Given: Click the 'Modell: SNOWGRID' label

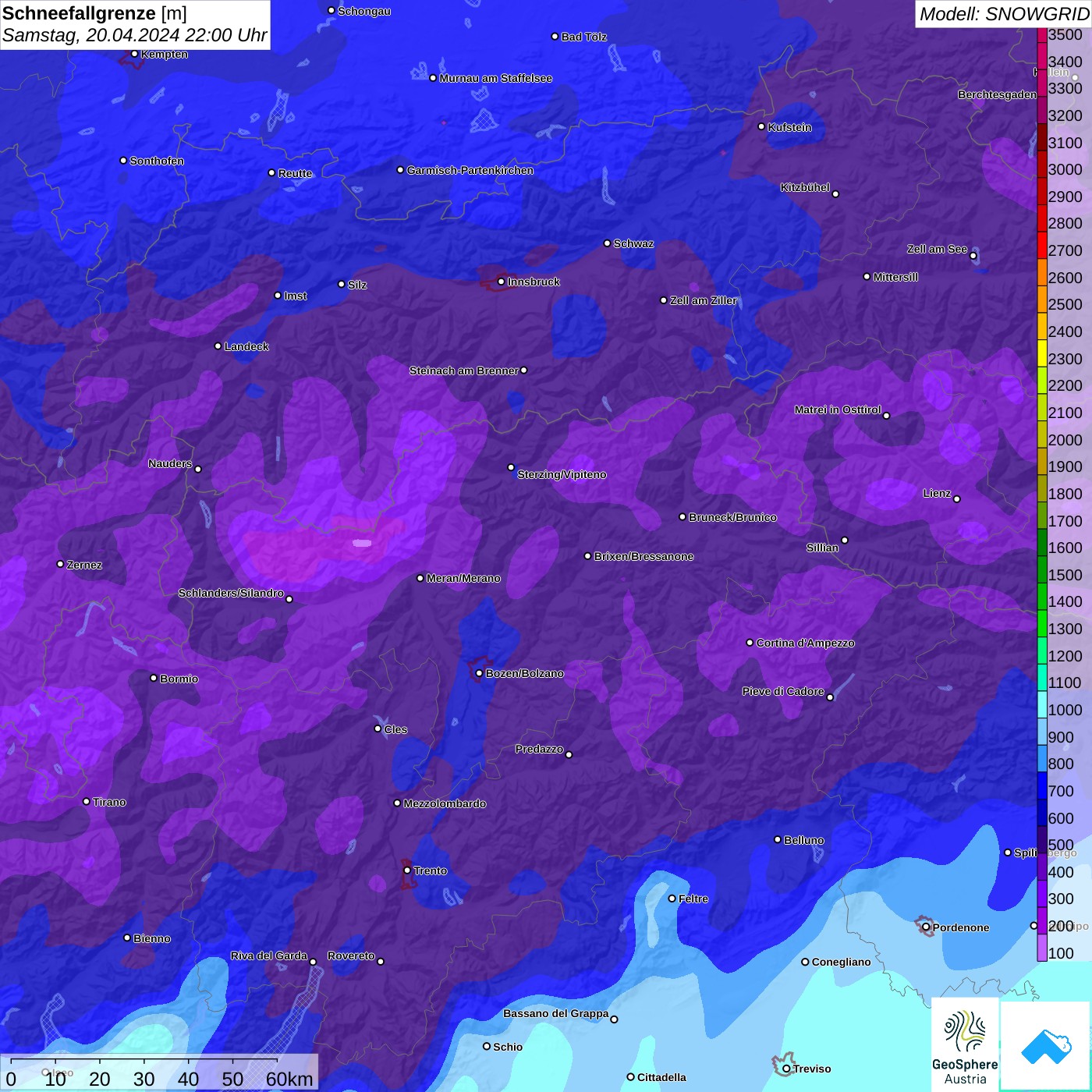Looking at the screenshot, I should [x=1003, y=13].
